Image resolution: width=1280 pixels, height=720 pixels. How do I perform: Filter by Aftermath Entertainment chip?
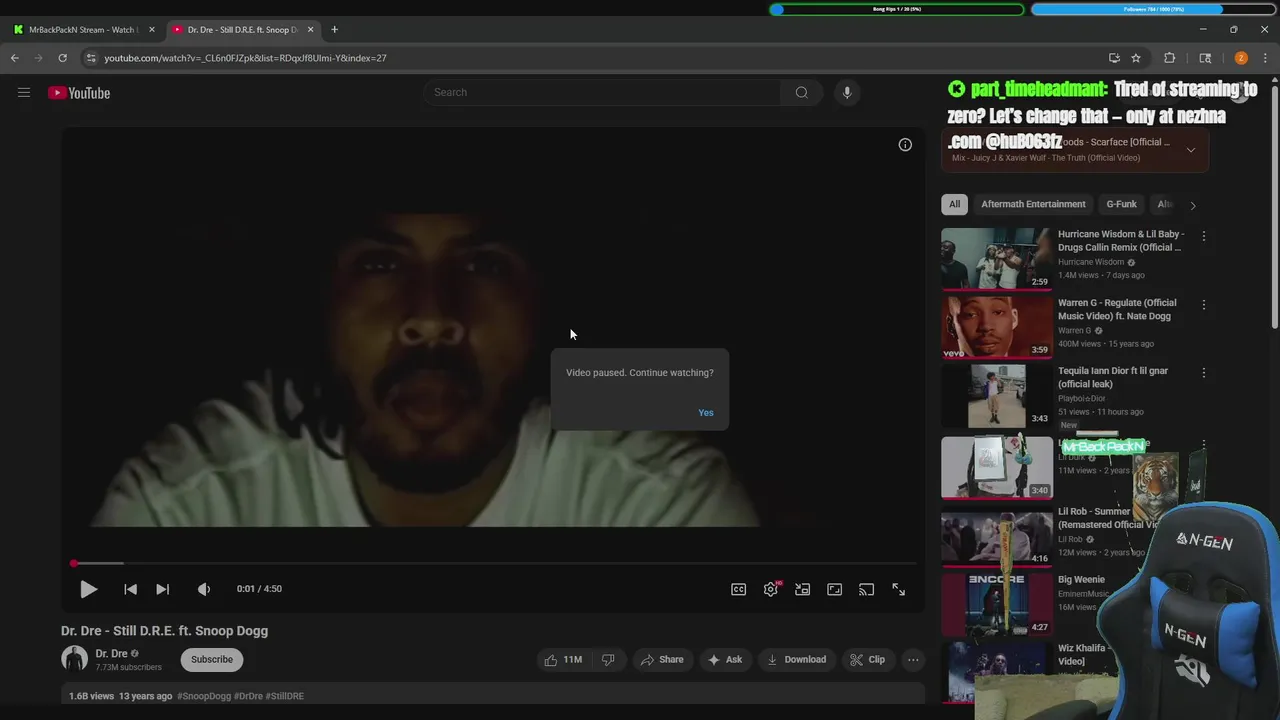pos(1033,204)
